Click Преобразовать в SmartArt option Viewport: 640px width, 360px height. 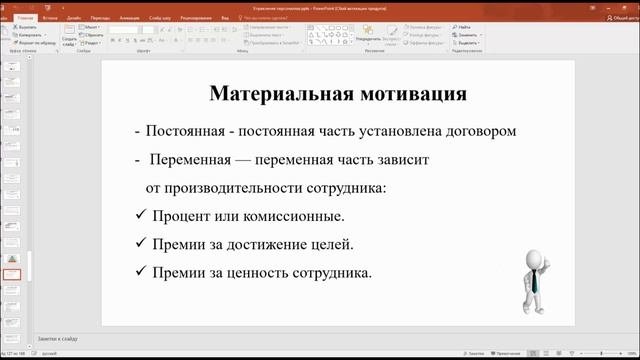(x=272, y=42)
